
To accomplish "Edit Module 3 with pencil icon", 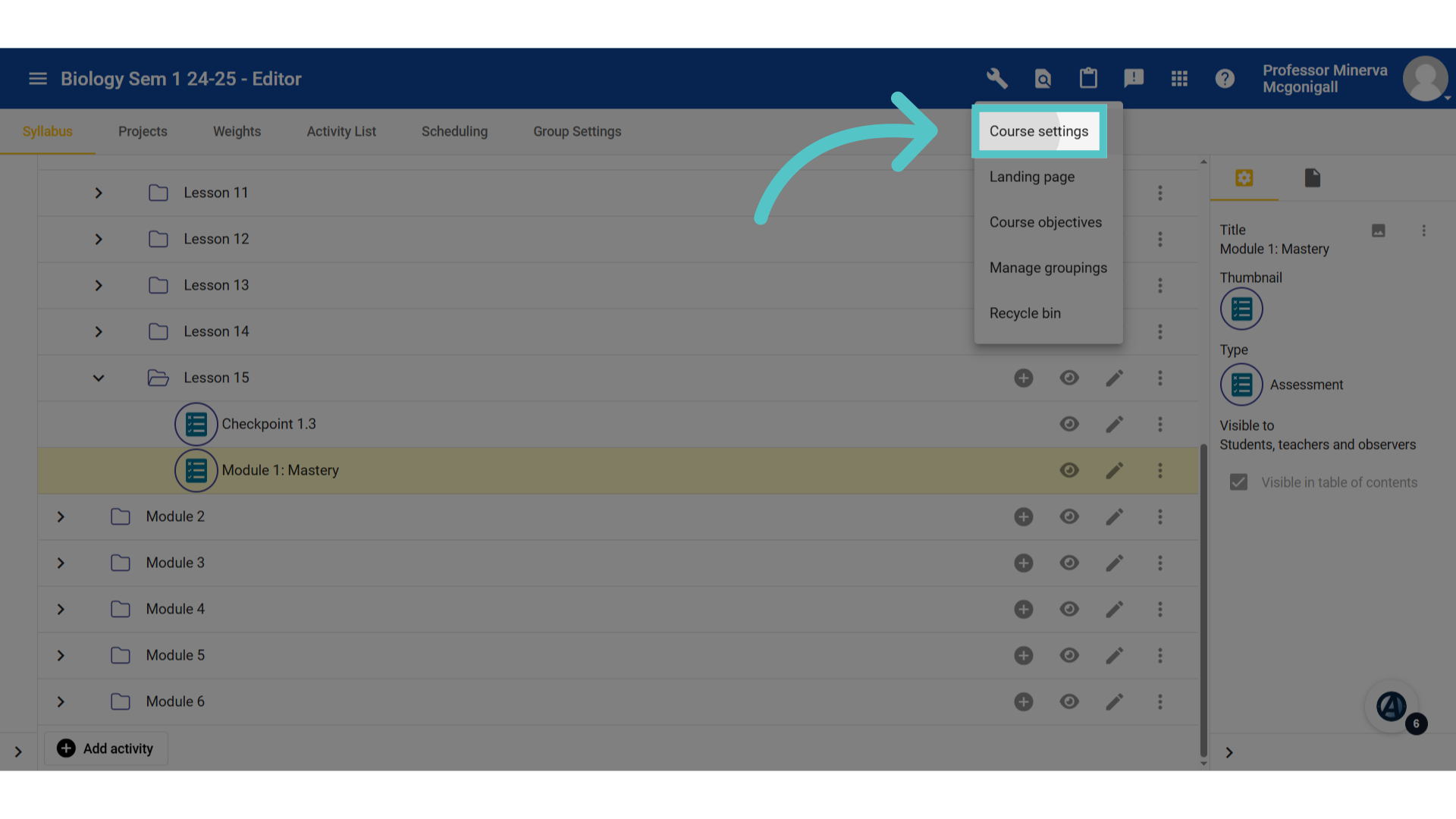I will pyautogui.click(x=1114, y=563).
